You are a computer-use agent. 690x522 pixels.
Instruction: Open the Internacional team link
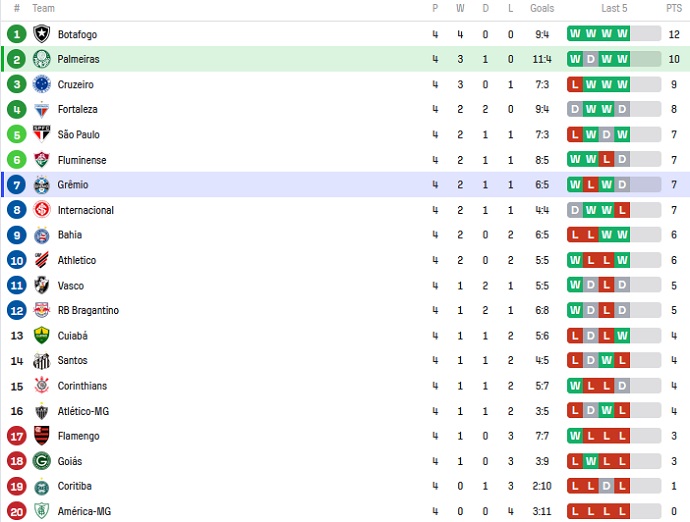click(x=85, y=210)
